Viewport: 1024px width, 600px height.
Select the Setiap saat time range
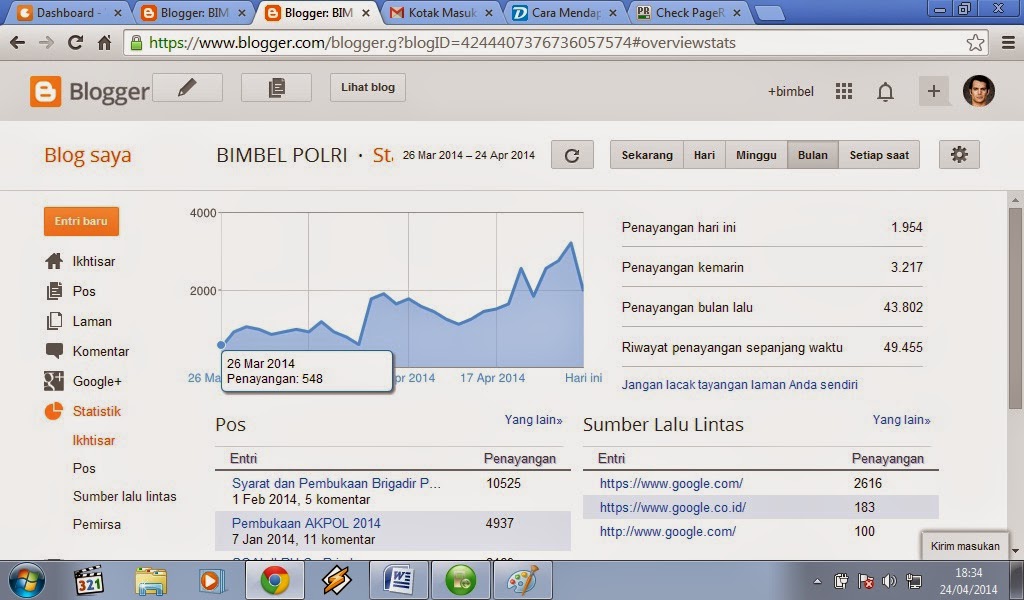[877, 154]
